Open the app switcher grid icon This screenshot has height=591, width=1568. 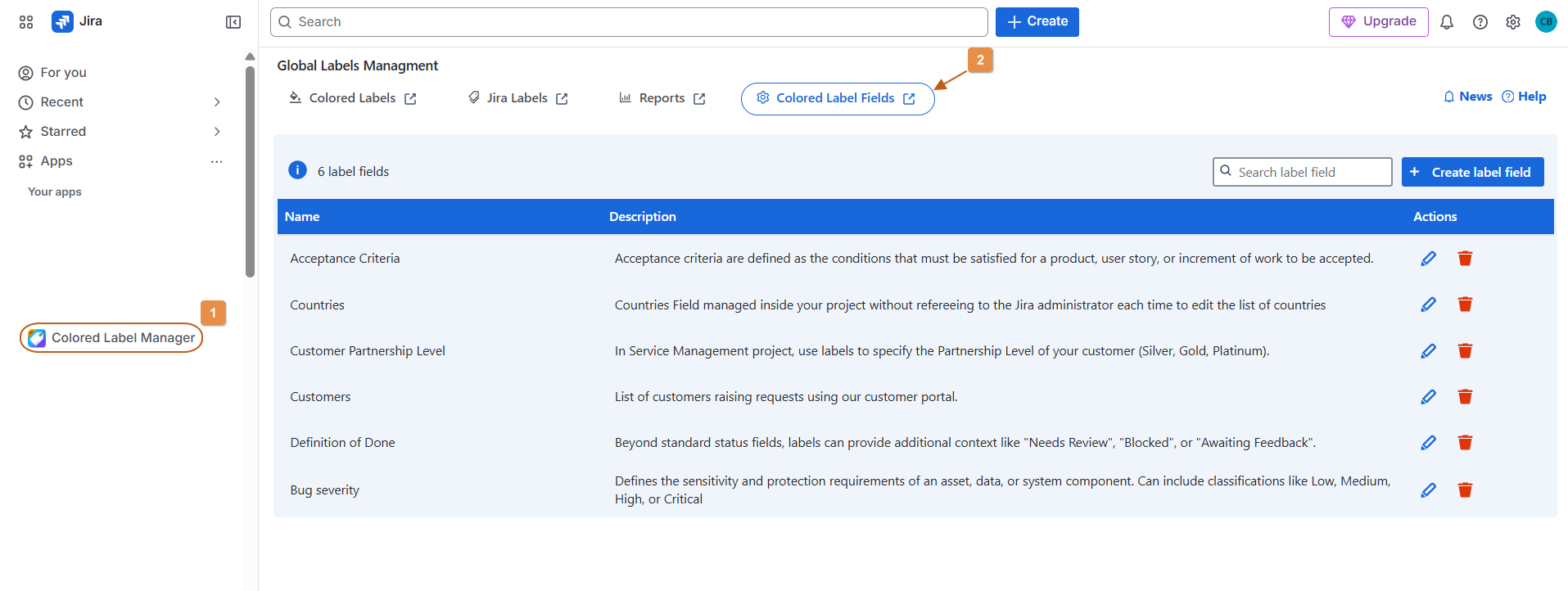click(26, 22)
